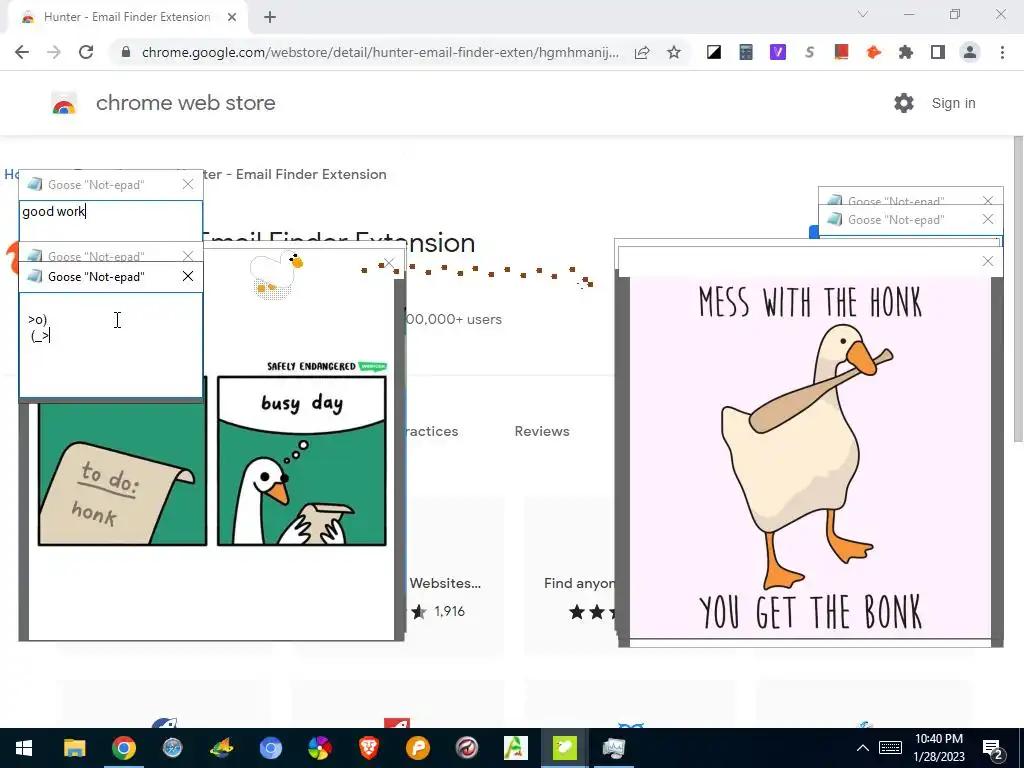Click the address bar URL
The height and width of the screenshot is (768, 1024).
380,52
